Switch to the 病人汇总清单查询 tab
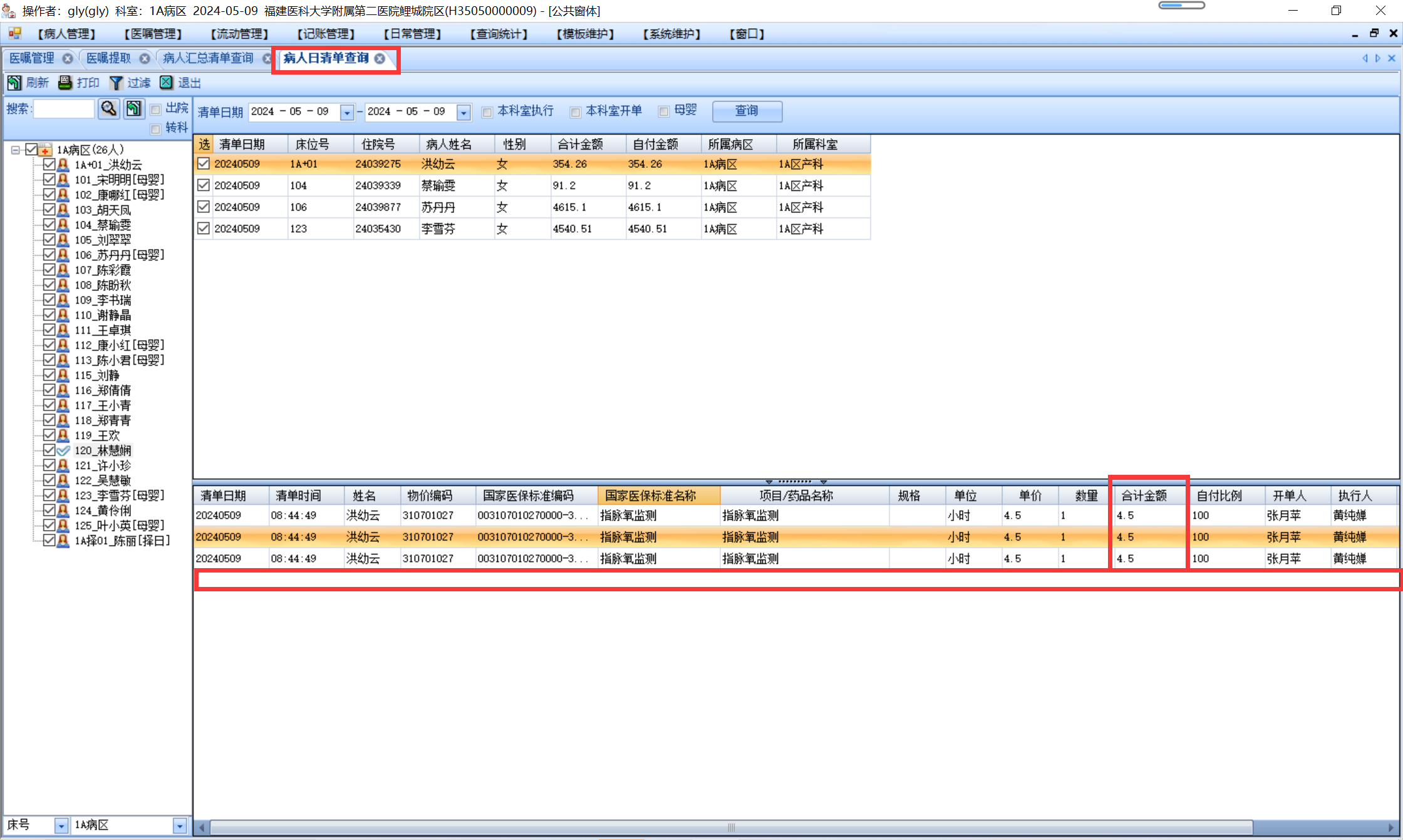Viewport: 1403px width, 840px height. [x=208, y=58]
